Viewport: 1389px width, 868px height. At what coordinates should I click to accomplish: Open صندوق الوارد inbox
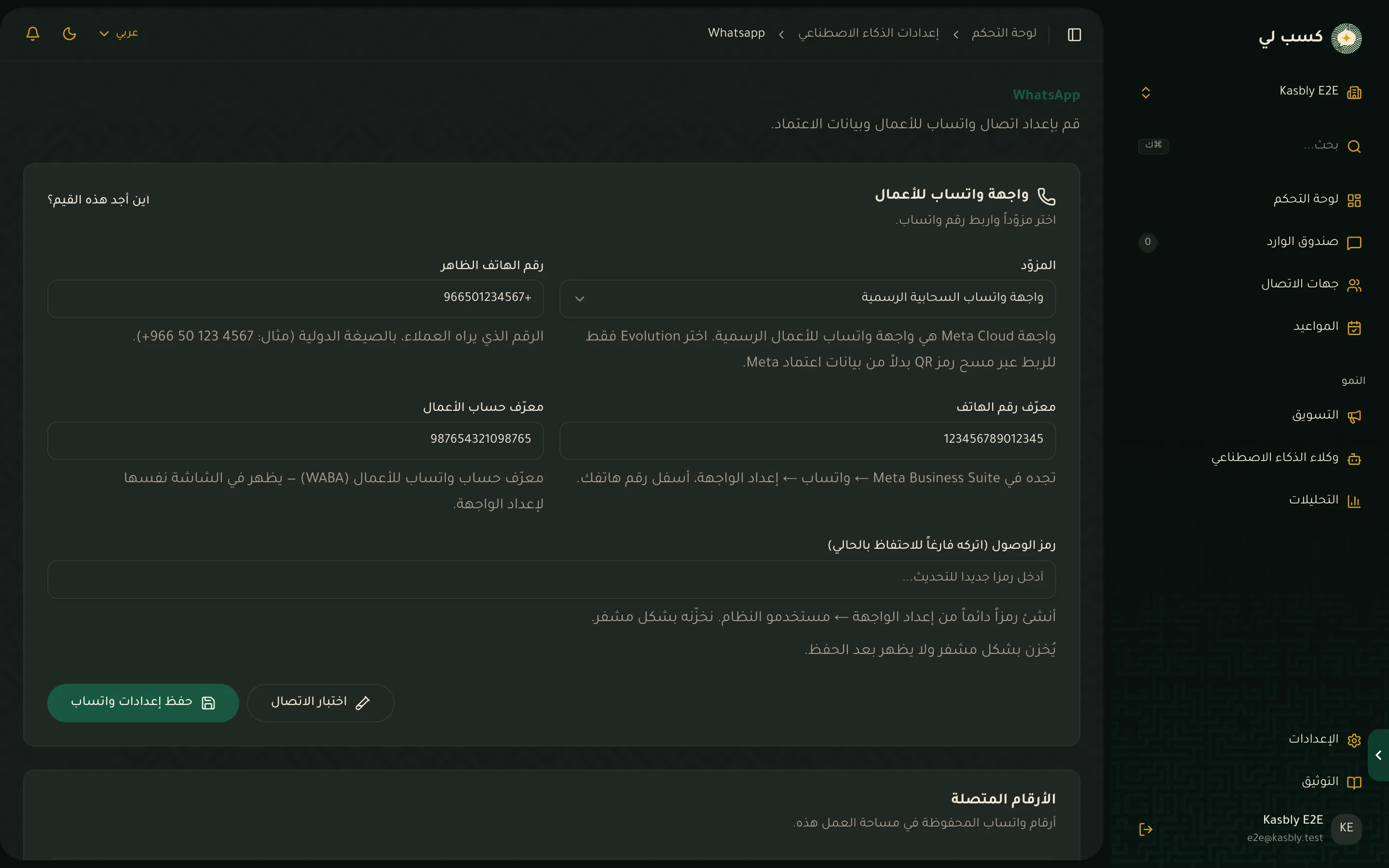pos(1250,242)
